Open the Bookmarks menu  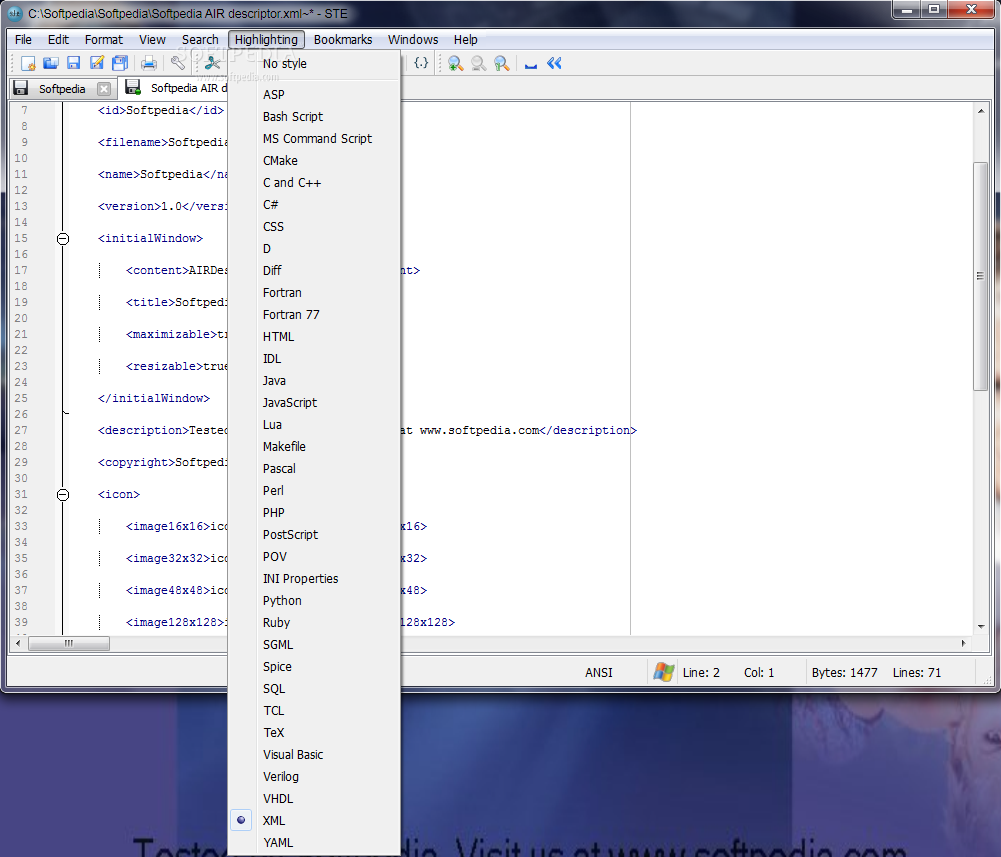point(343,40)
